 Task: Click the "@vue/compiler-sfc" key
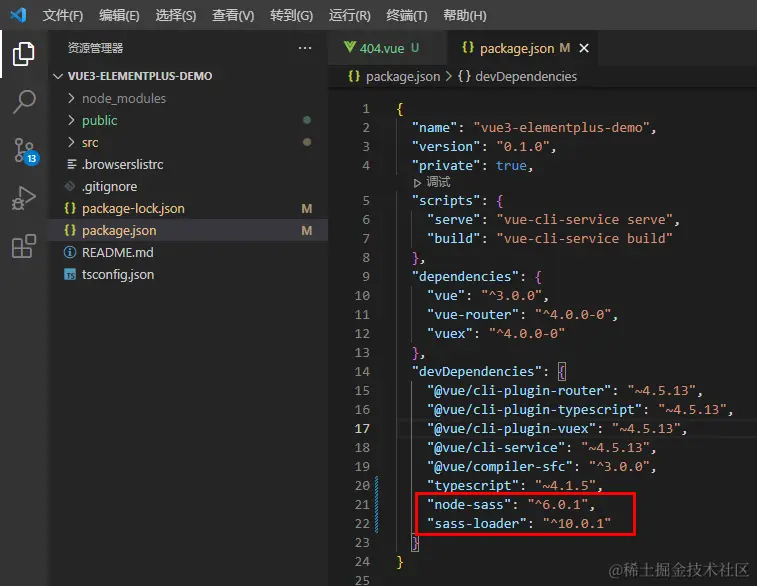tap(500, 466)
